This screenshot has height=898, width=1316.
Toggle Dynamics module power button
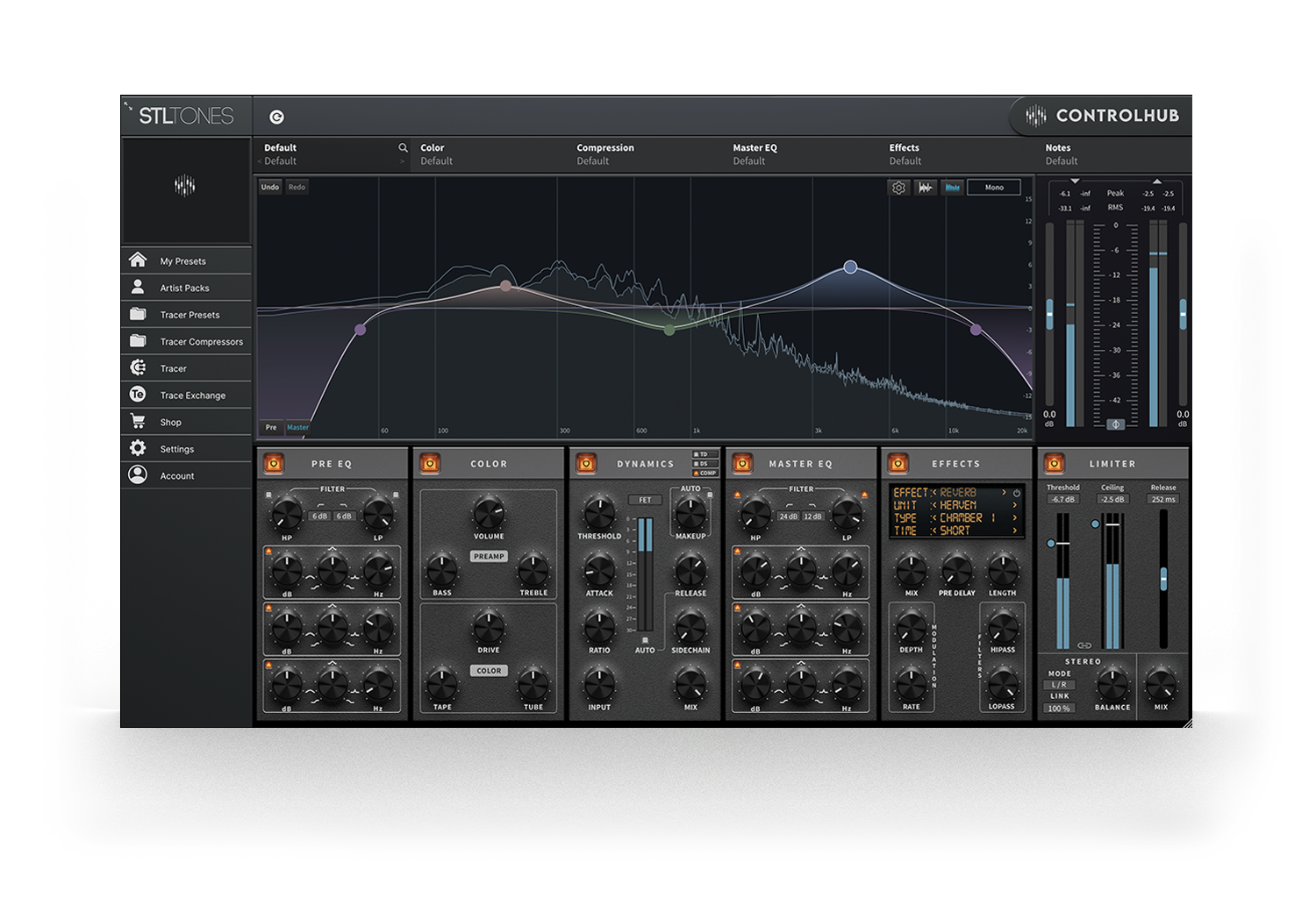click(586, 463)
